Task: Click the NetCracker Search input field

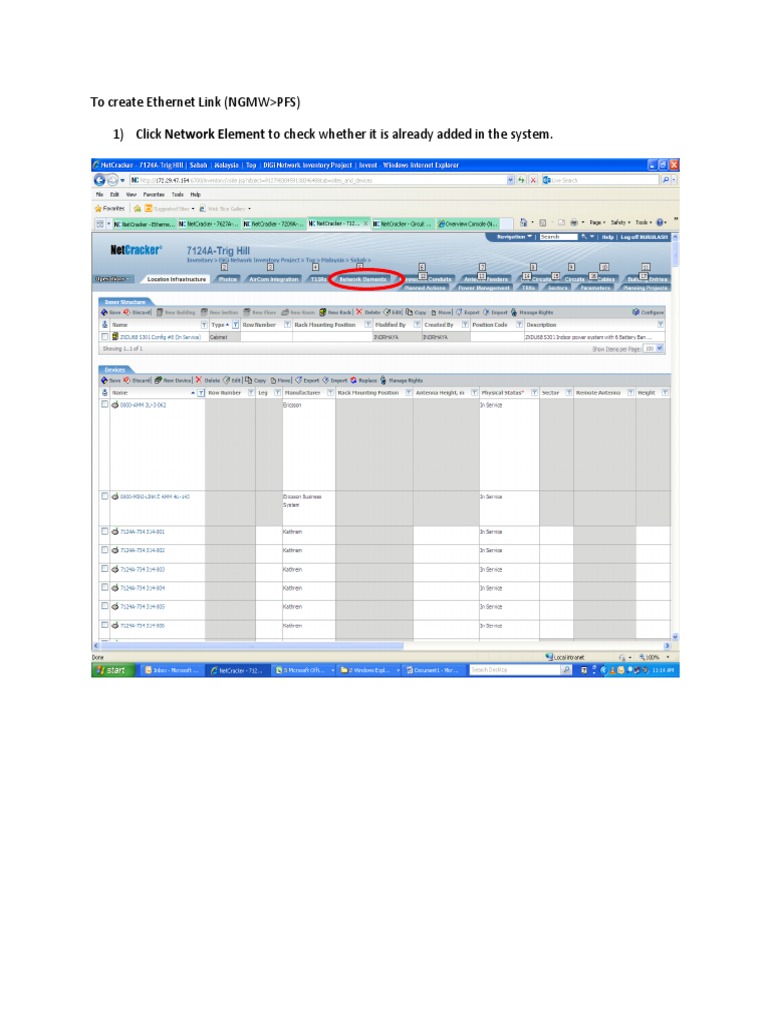Action: [559, 237]
